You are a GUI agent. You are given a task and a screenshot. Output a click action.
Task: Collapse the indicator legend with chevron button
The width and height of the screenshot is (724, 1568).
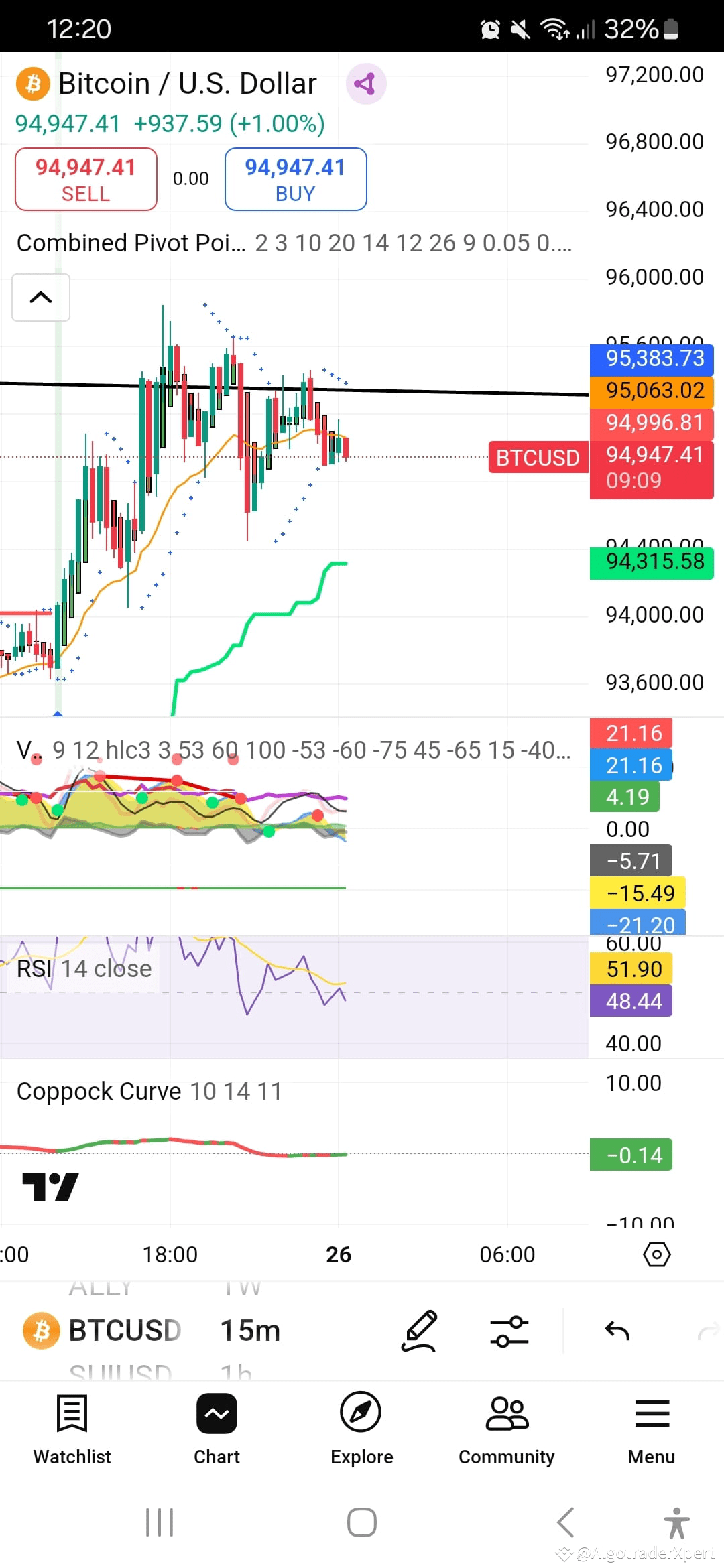(41, 297)
